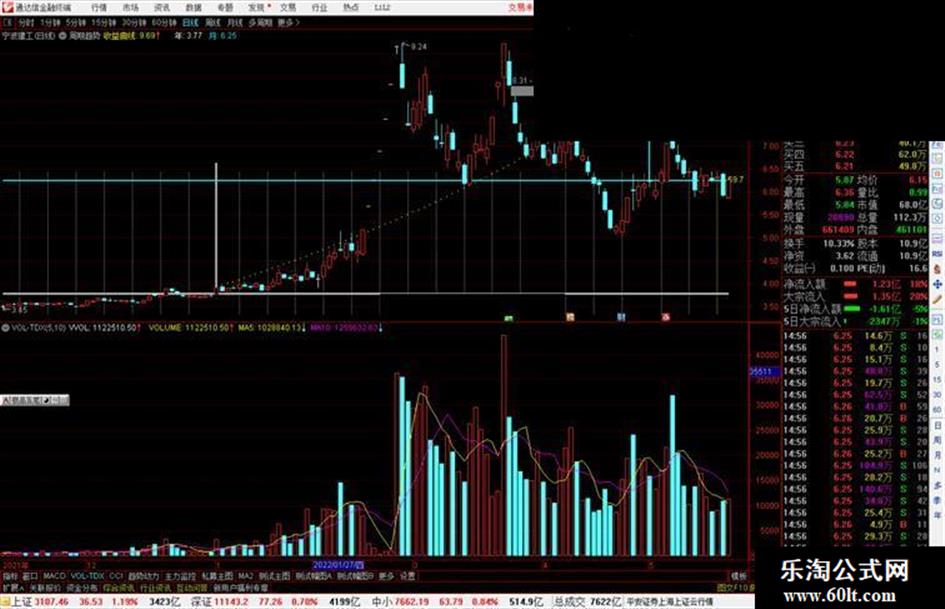Click the red 交易 button at top right
Image resolution: width=945 pixels, height=609 pixels.
click(520, 8)
